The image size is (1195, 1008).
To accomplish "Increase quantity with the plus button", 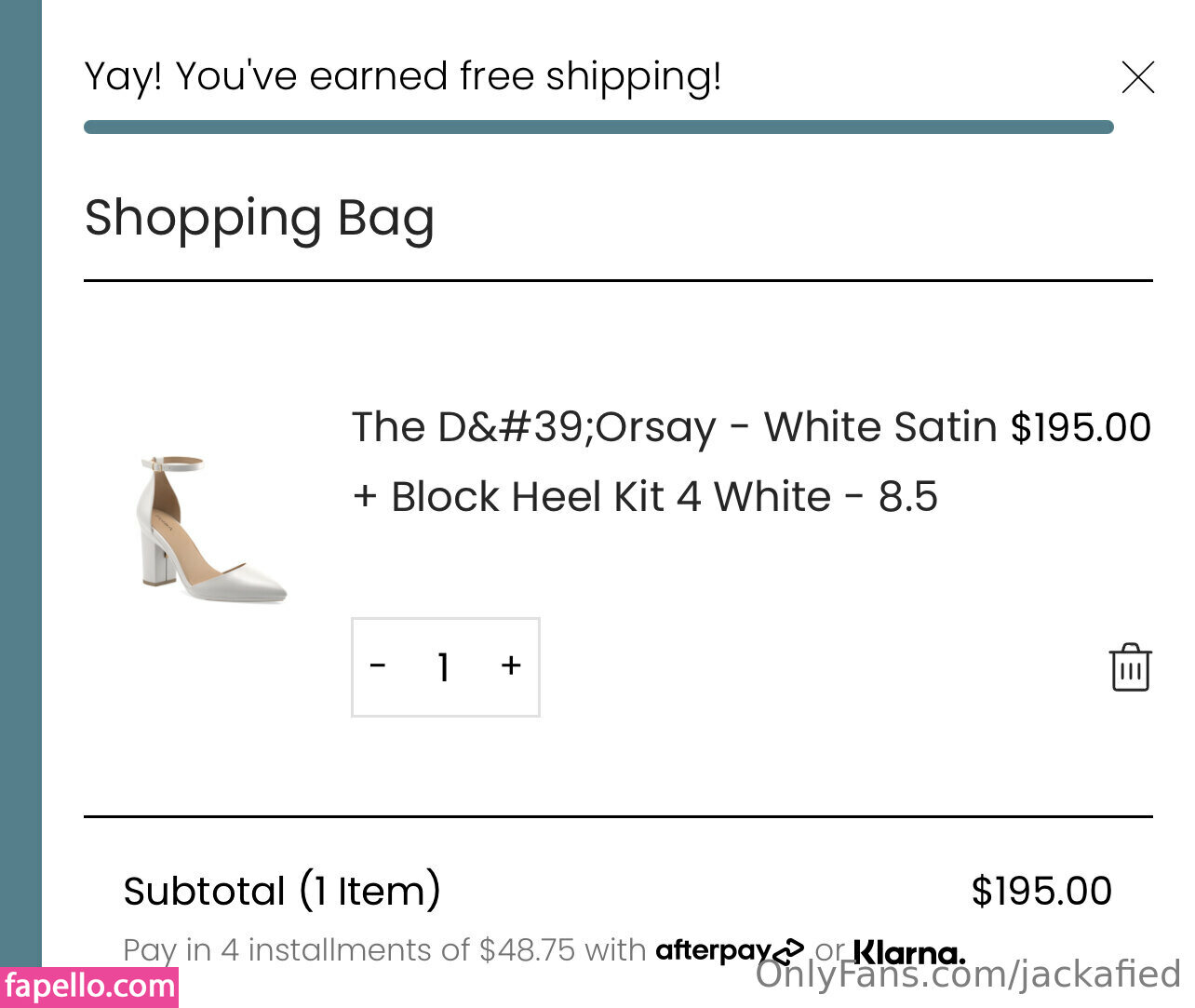I will coord(510,666).
